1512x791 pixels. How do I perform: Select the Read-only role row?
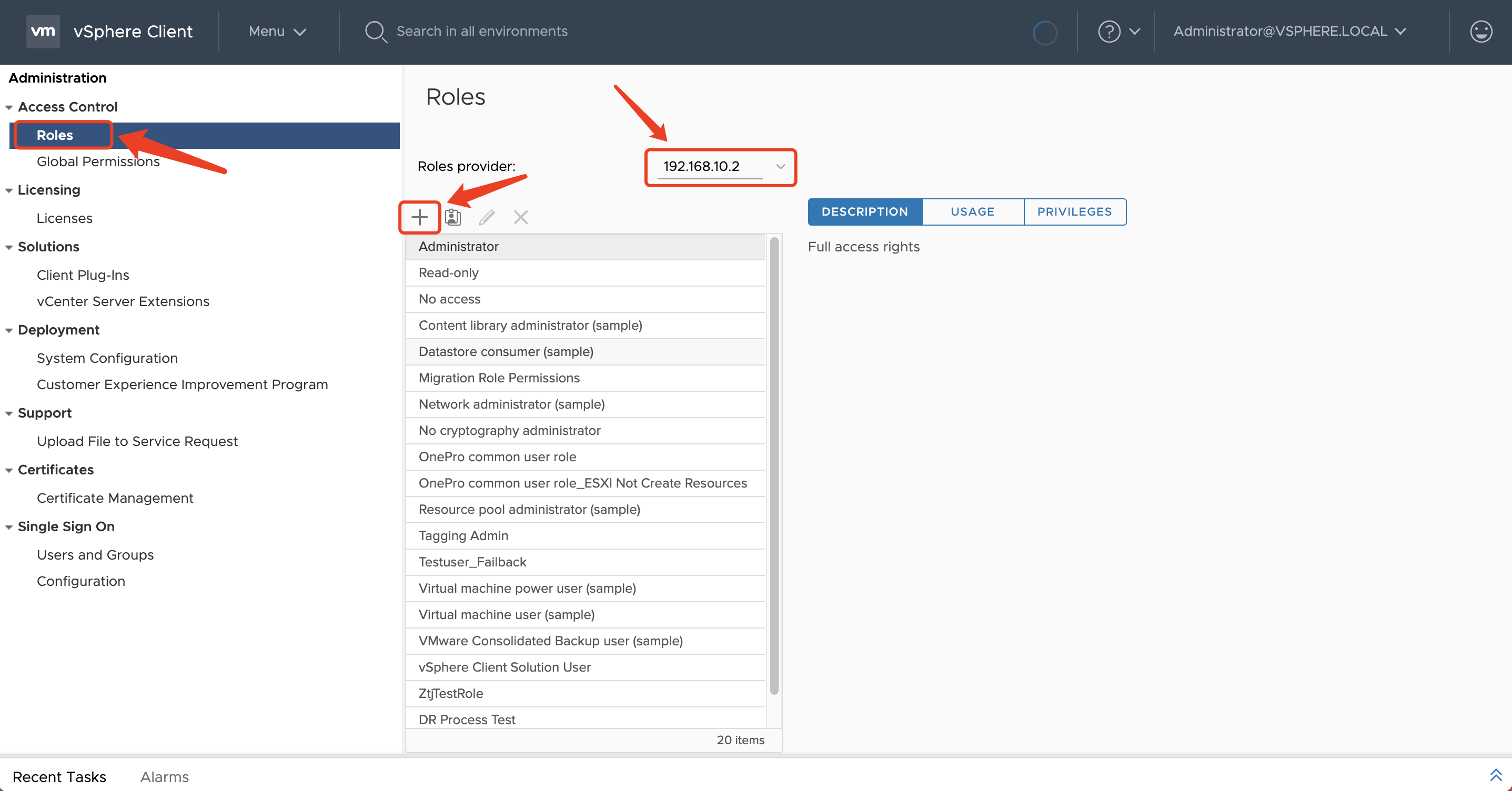point(585,273)
